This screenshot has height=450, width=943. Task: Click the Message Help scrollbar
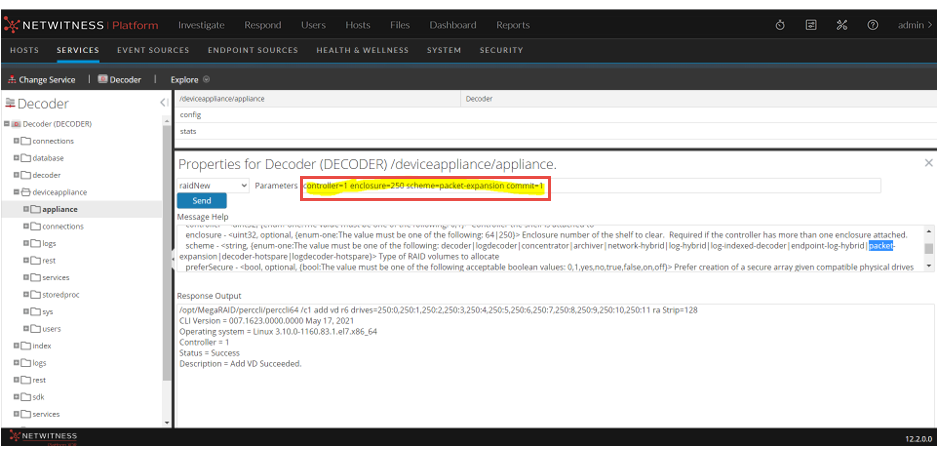pyautogui.click(x=929, y=250)
